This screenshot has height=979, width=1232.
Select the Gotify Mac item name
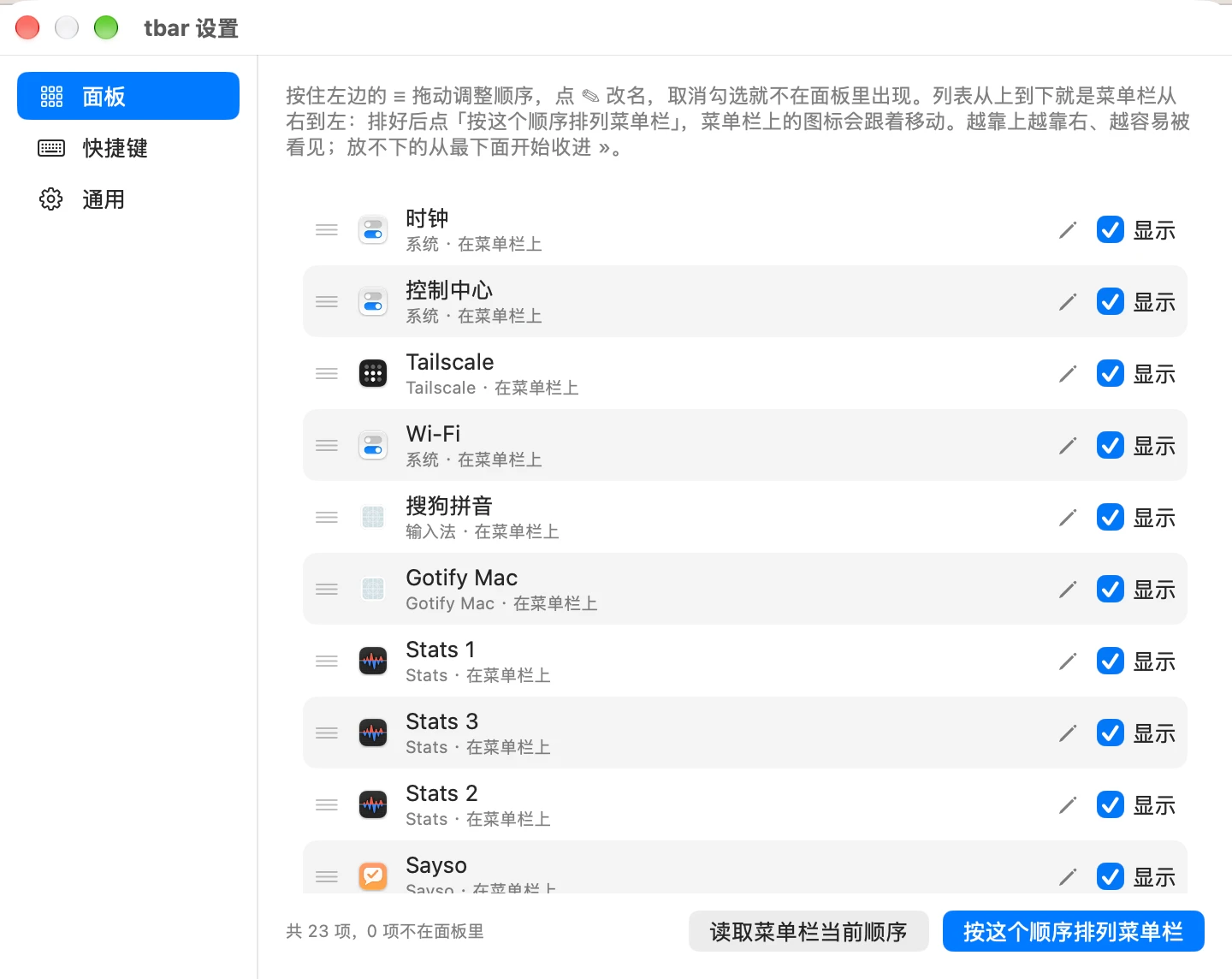(462, 578)
